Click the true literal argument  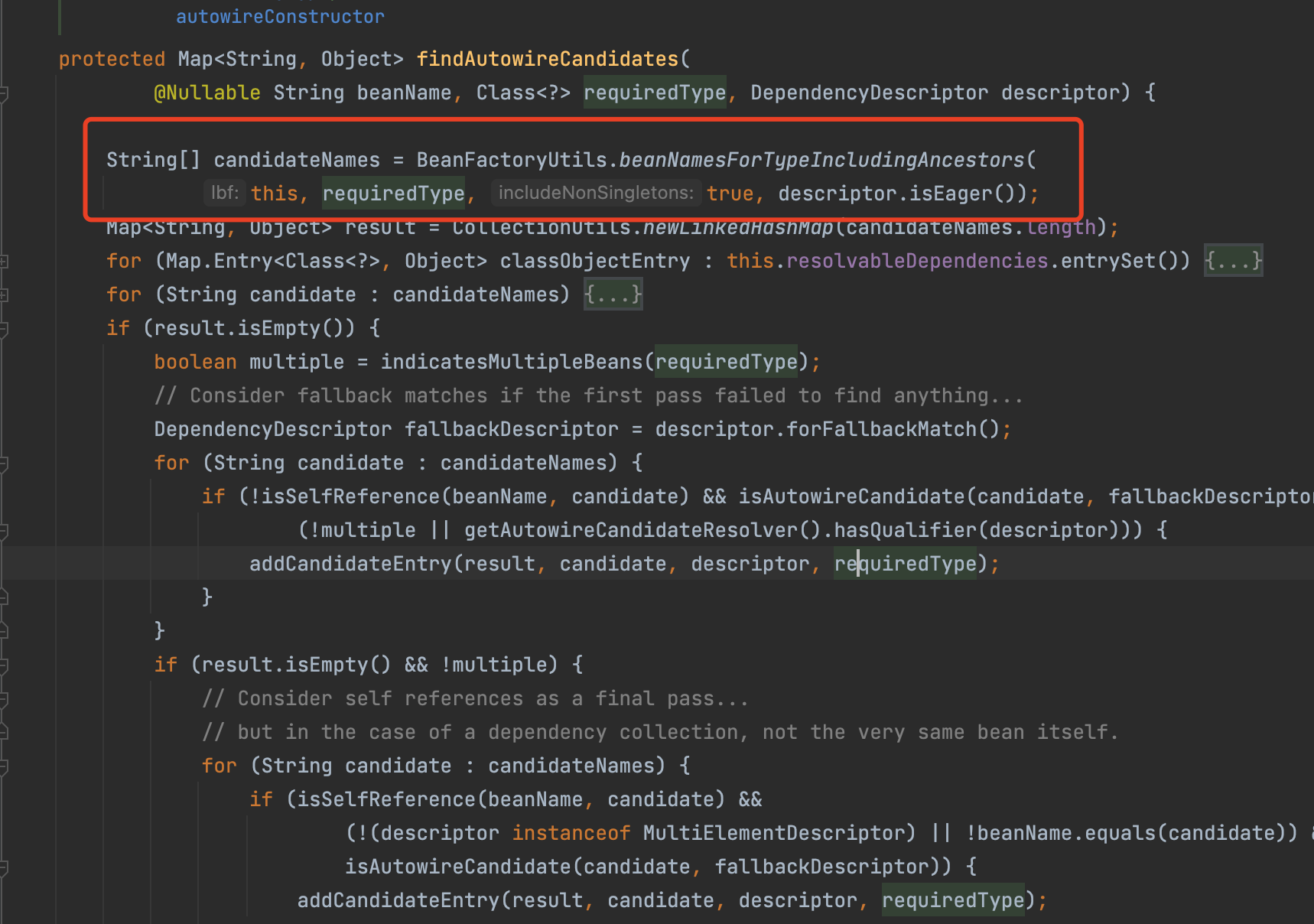[730, 194]
